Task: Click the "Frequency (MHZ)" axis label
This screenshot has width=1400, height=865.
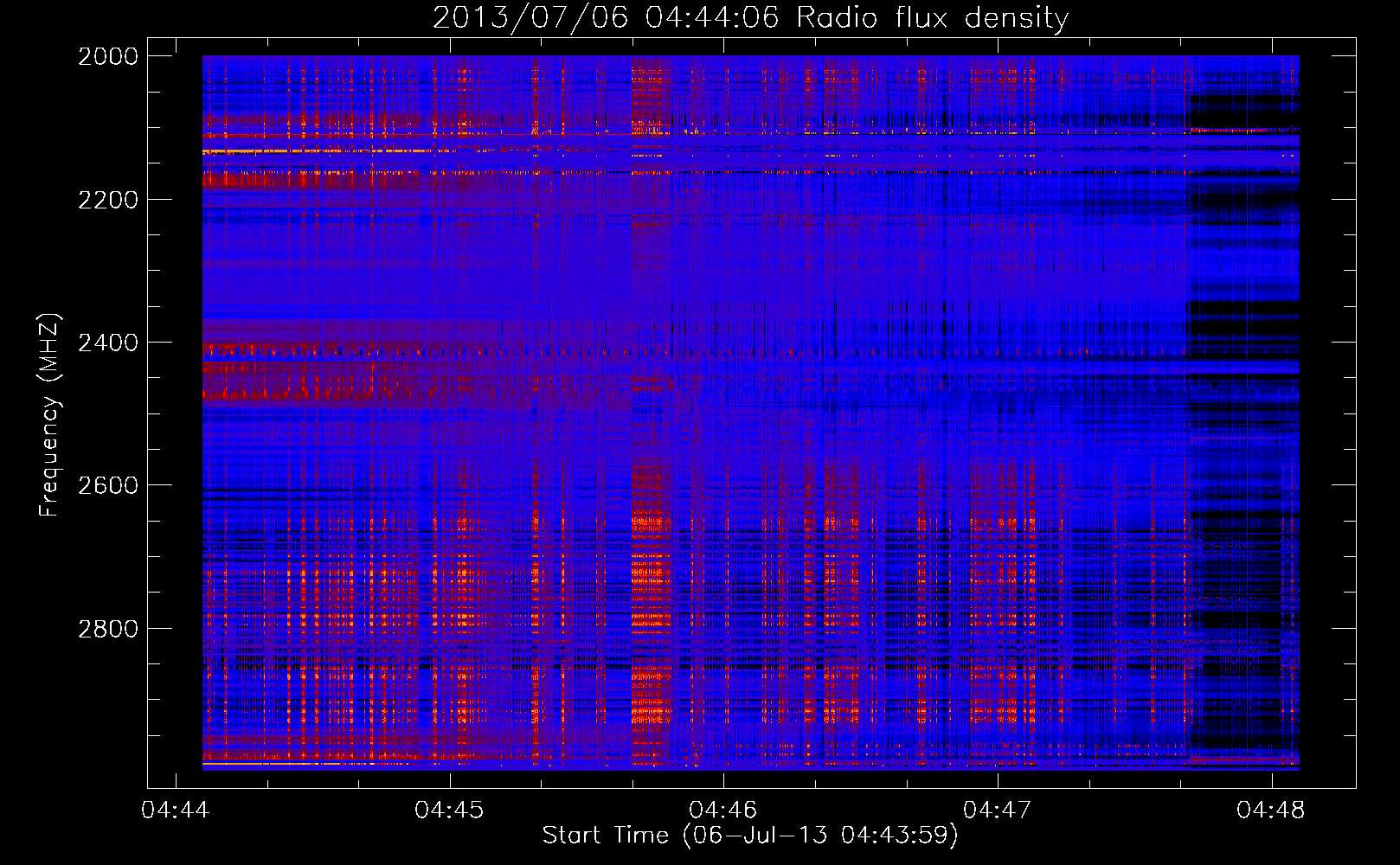Action: (x=49, y=415)
